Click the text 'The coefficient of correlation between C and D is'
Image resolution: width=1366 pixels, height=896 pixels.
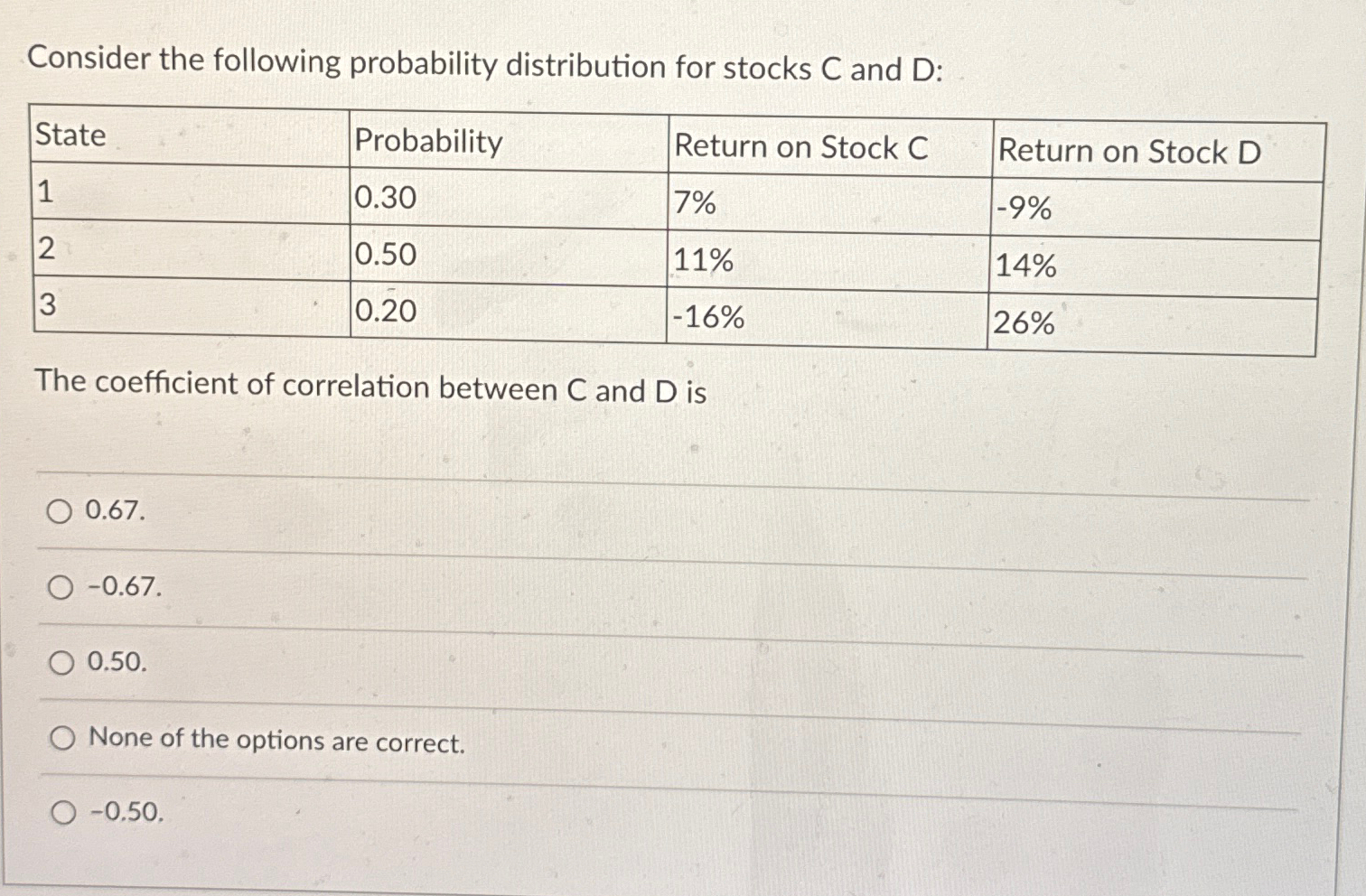[x=369, y=389]
